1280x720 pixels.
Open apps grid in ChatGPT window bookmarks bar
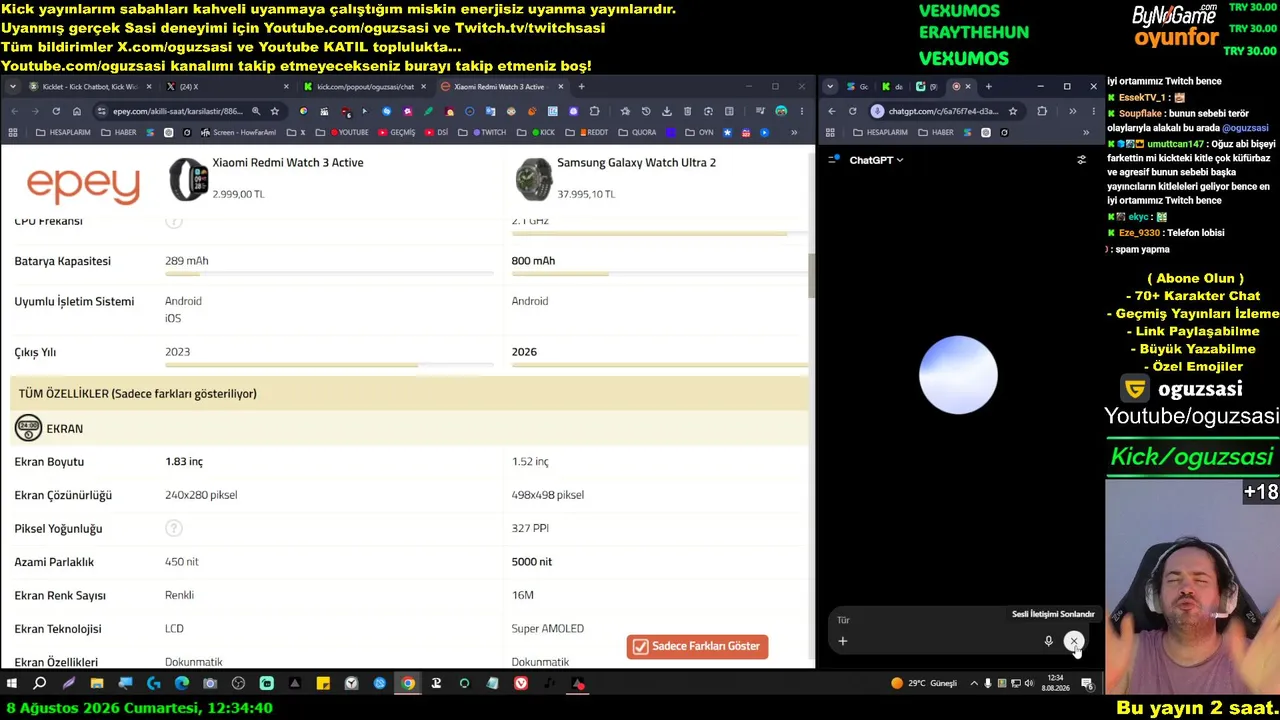830,132
